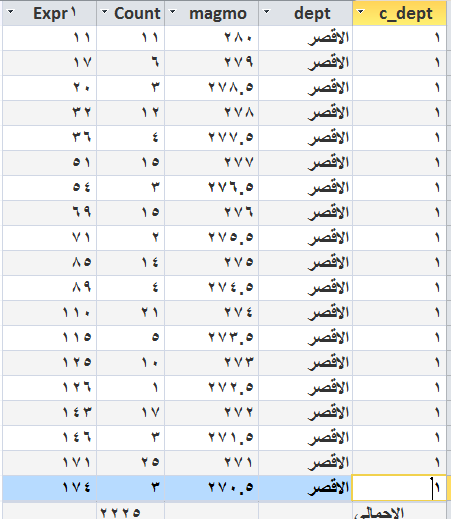
Task: Select the c_dept column header
Action: coord(399,13)
